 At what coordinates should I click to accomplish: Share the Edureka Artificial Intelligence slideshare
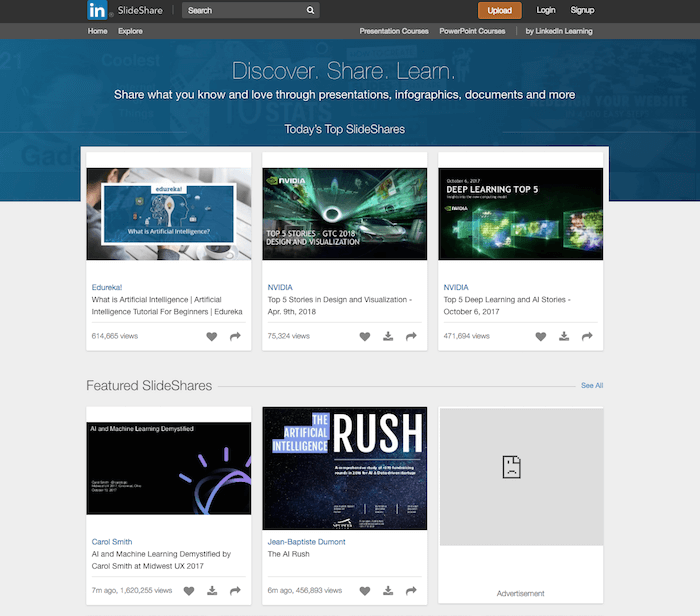(235, 336)
